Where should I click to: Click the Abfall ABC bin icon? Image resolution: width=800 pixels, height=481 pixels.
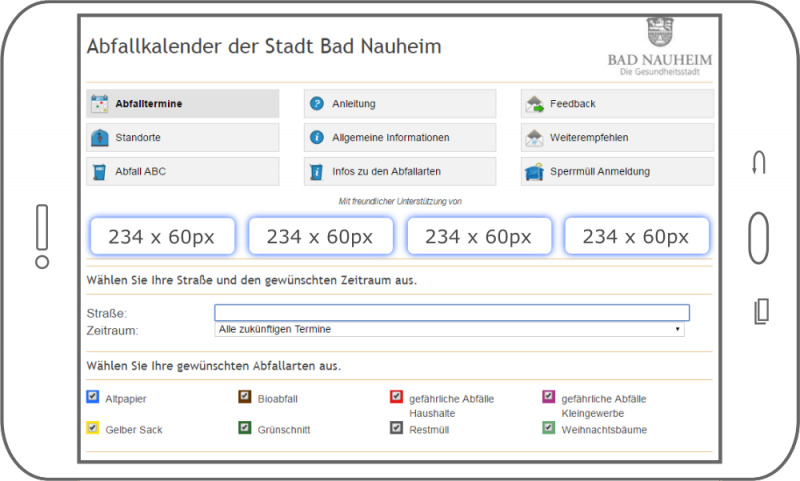[x=99, y=172]
